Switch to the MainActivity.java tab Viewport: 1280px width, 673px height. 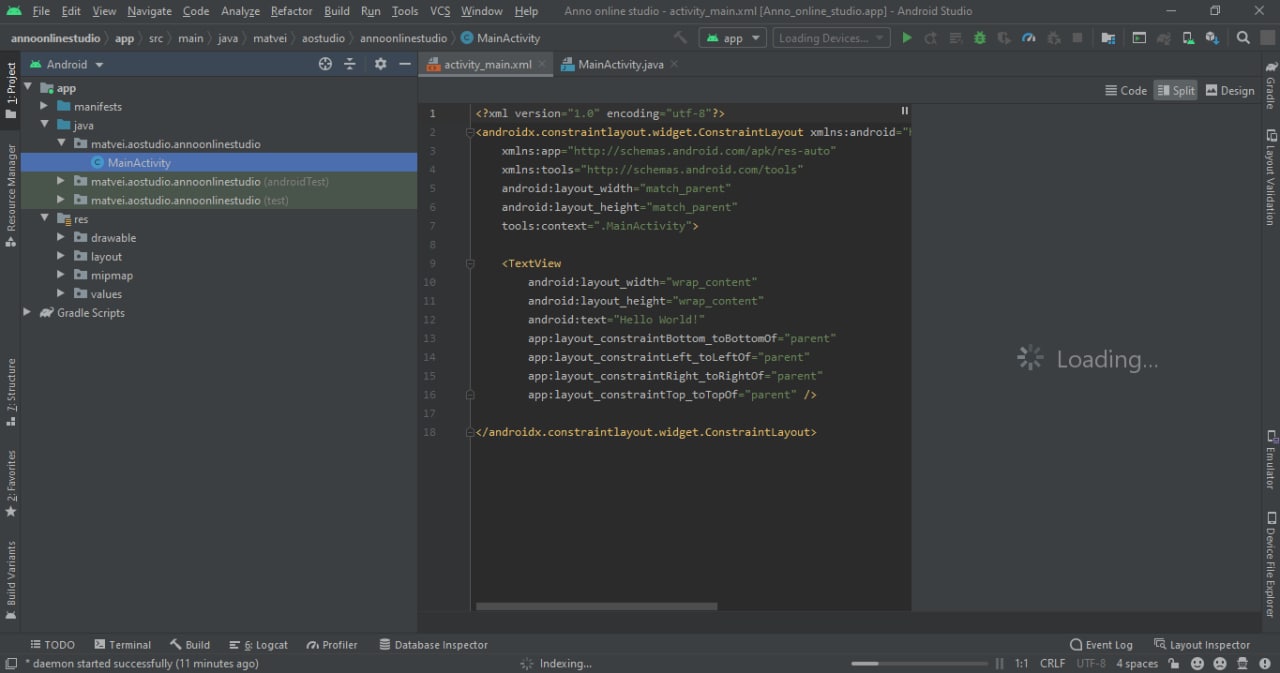(x=620, y=64)
